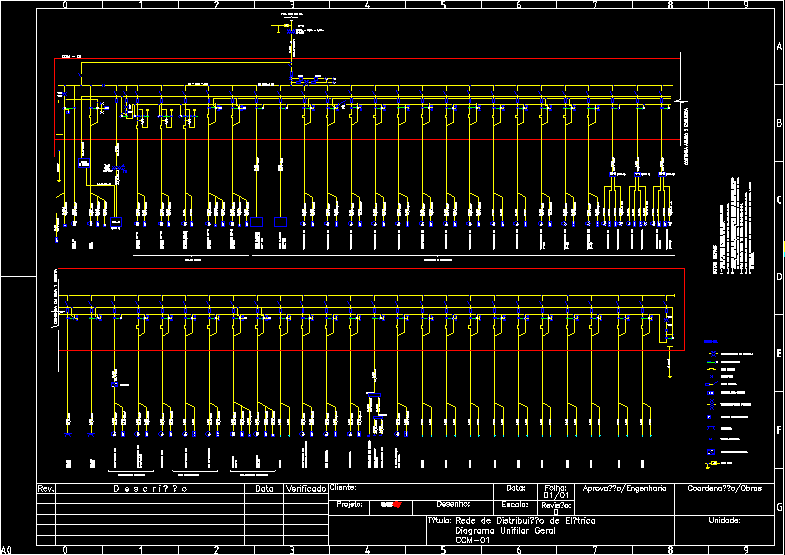Pick the blue box with two squares legend symbol
Screen dimensions: 785x555
point(710,393)
